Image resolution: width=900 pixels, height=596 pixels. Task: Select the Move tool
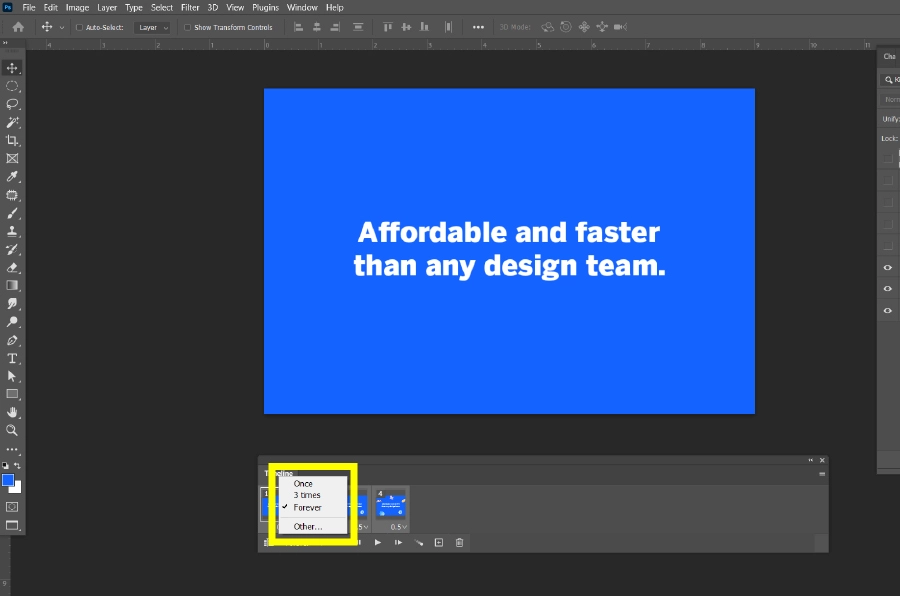[13, 68]
